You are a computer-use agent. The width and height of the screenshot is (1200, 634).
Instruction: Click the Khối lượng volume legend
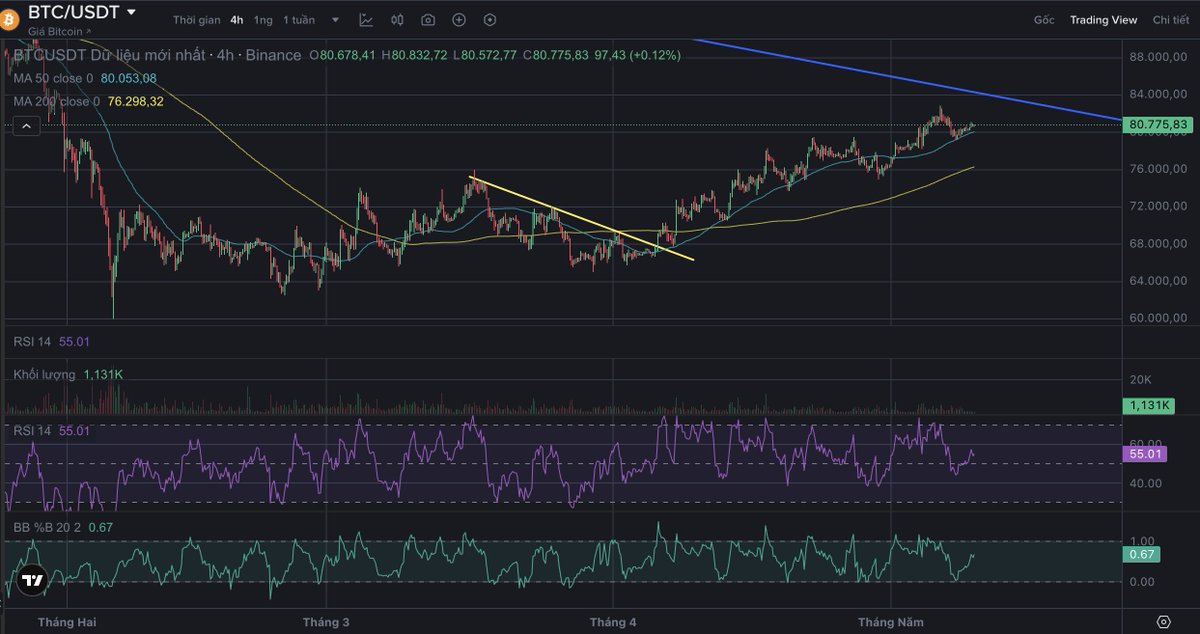click(x=68, y=374)
